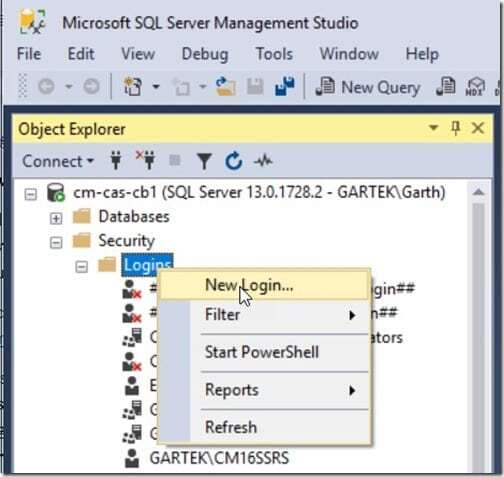Expand the Databases folder node
This screenshot has width=504, height=477.
point(56,218)
